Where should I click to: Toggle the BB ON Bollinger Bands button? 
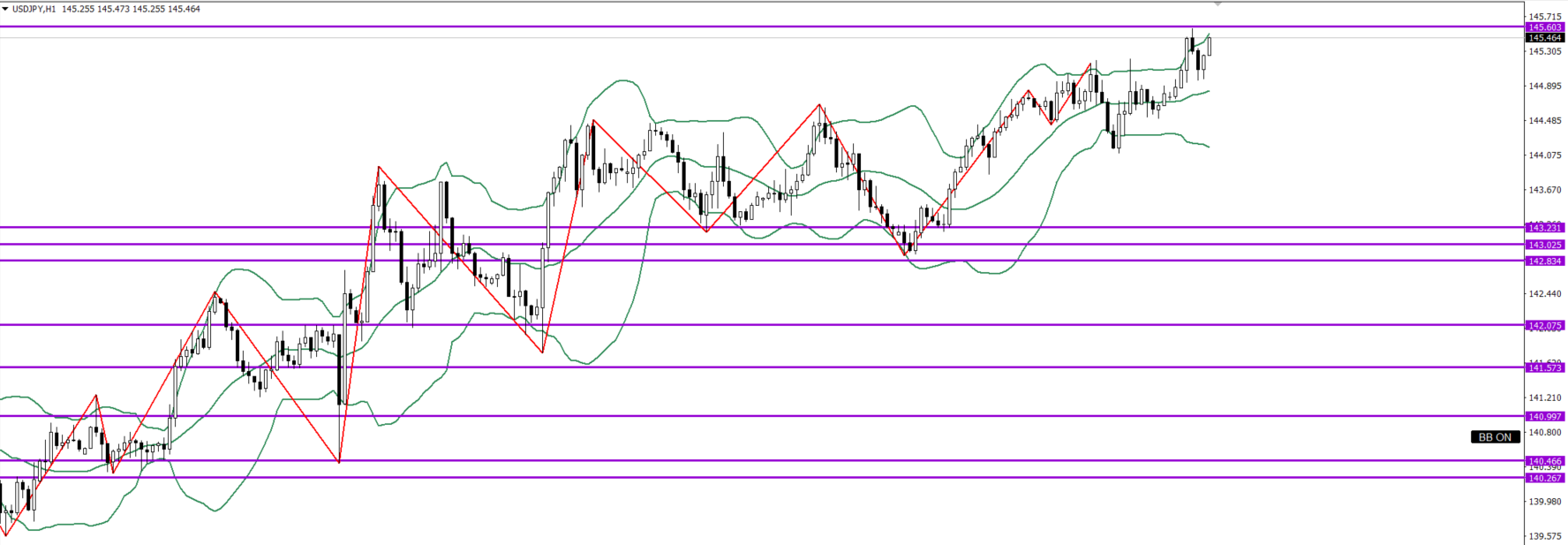1495,437
